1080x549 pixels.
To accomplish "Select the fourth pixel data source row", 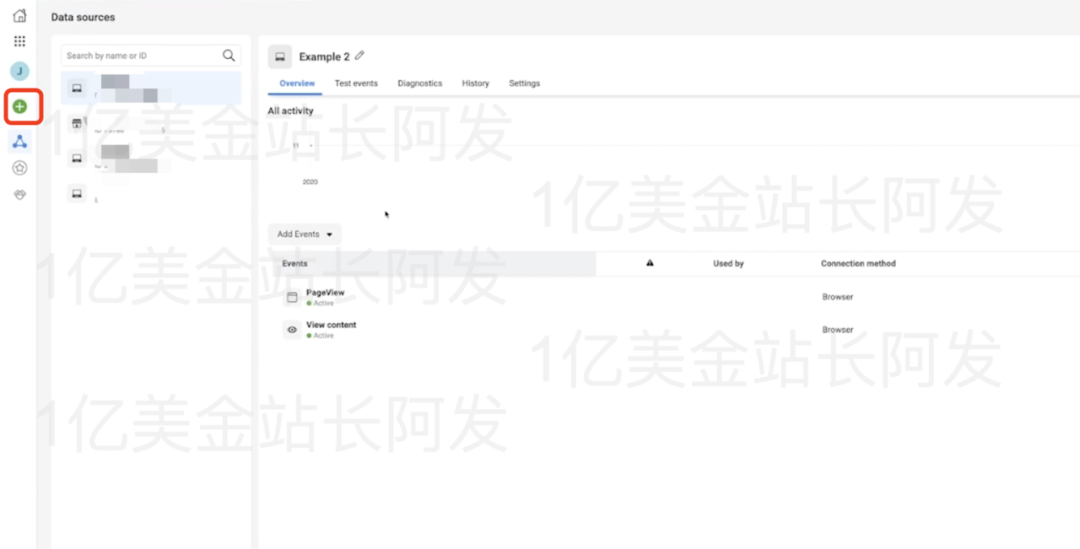I will tap(151, 194).
